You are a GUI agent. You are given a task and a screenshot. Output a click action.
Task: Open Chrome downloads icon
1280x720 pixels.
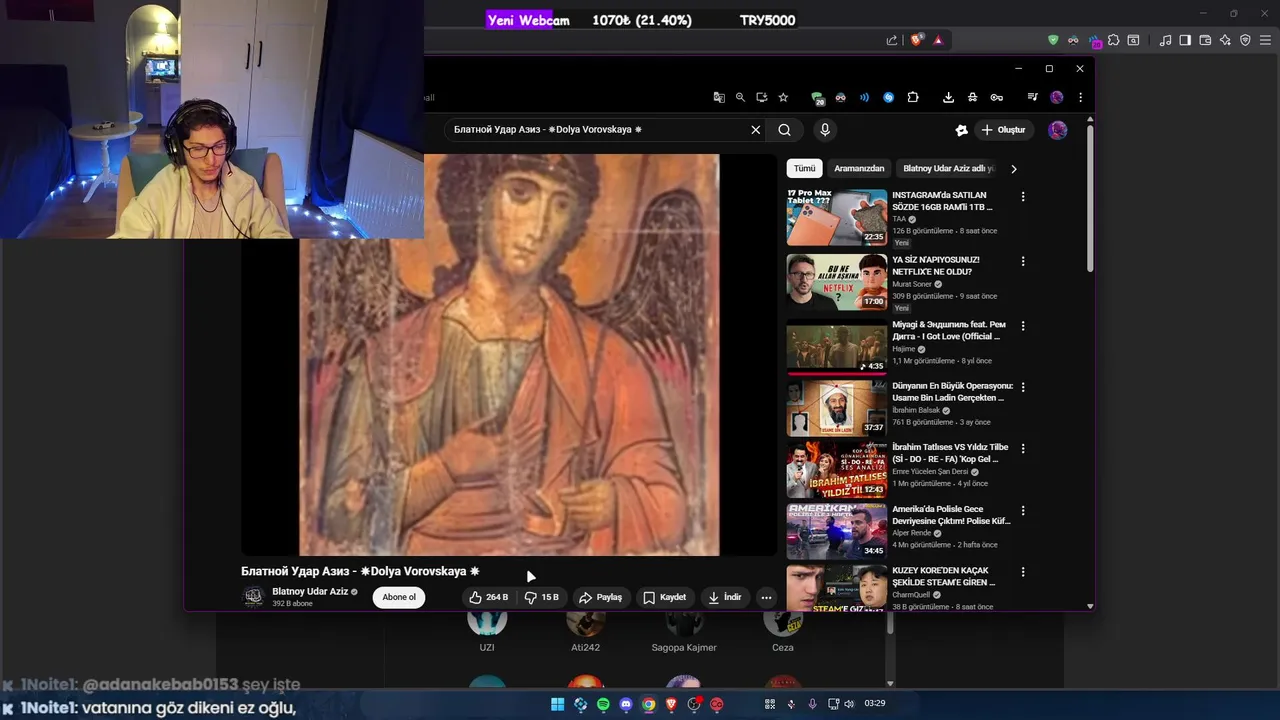tap(948, 97)
